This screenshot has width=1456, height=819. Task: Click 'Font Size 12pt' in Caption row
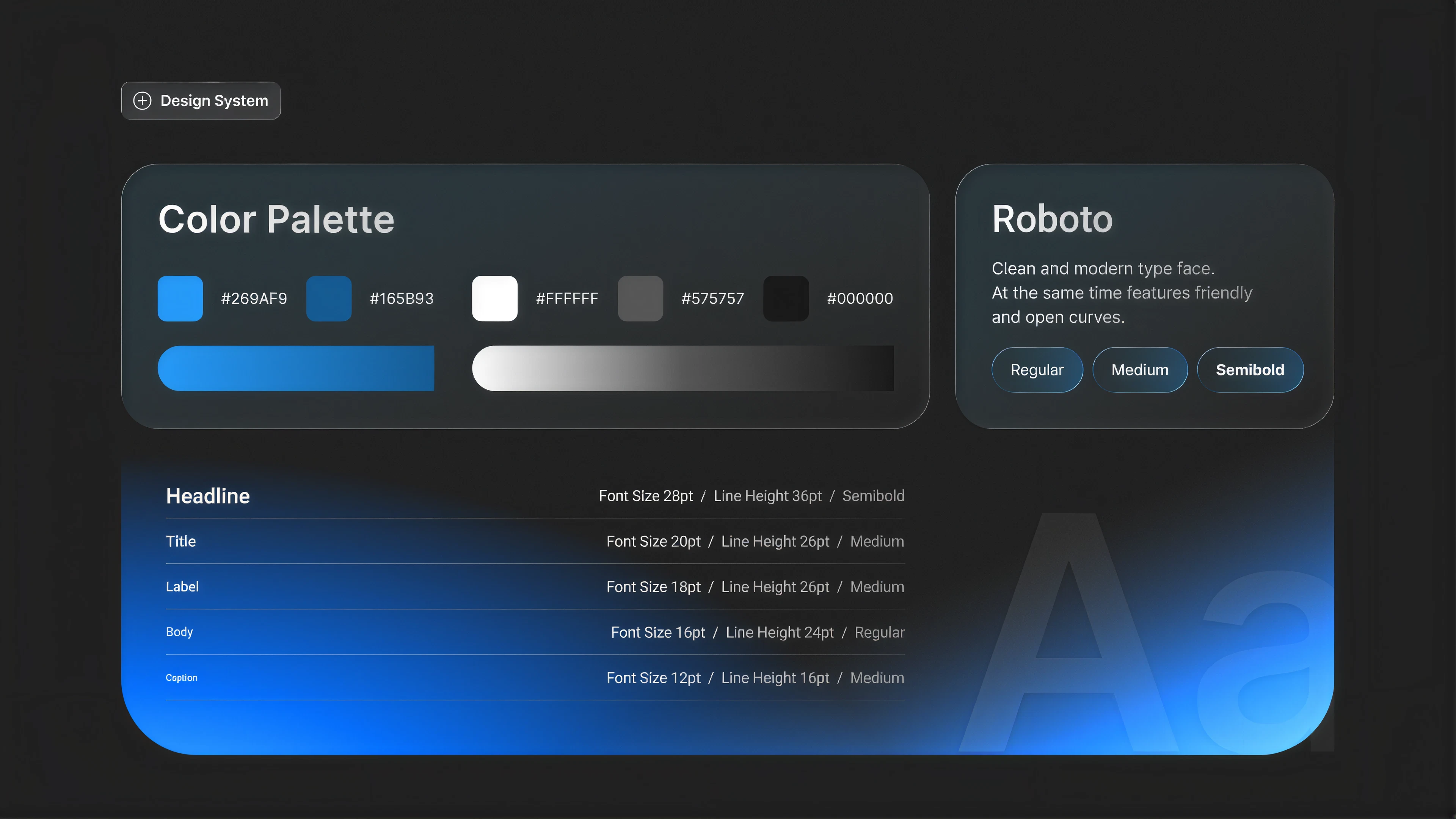653,678
